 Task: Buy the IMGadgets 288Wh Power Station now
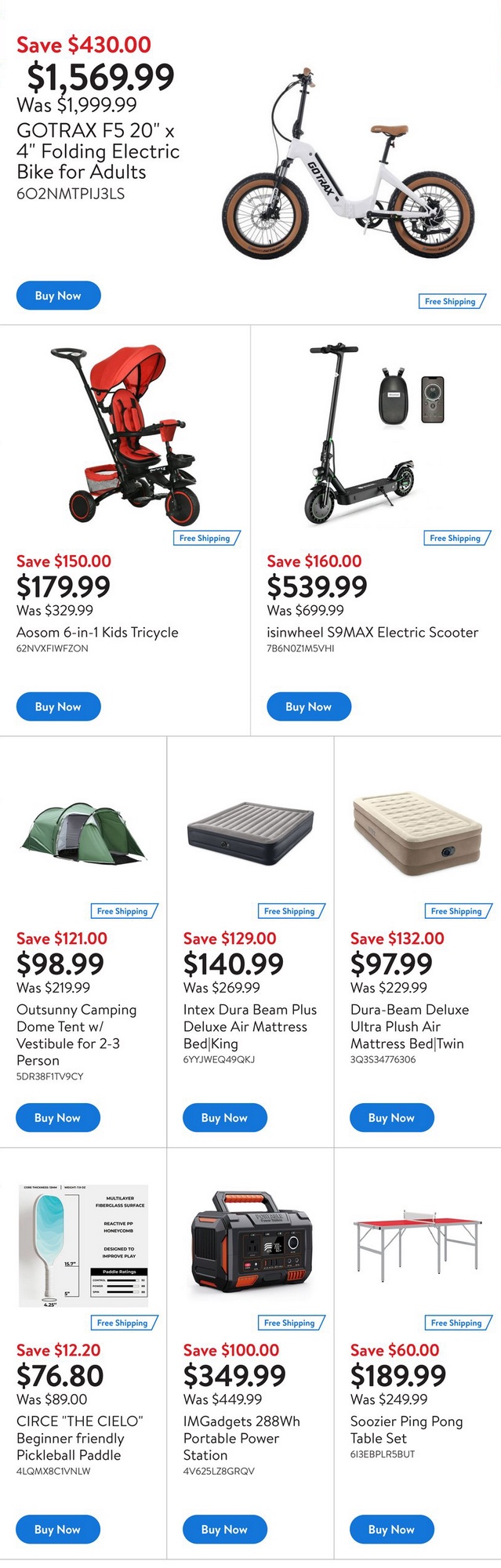tap(224, 1529)
